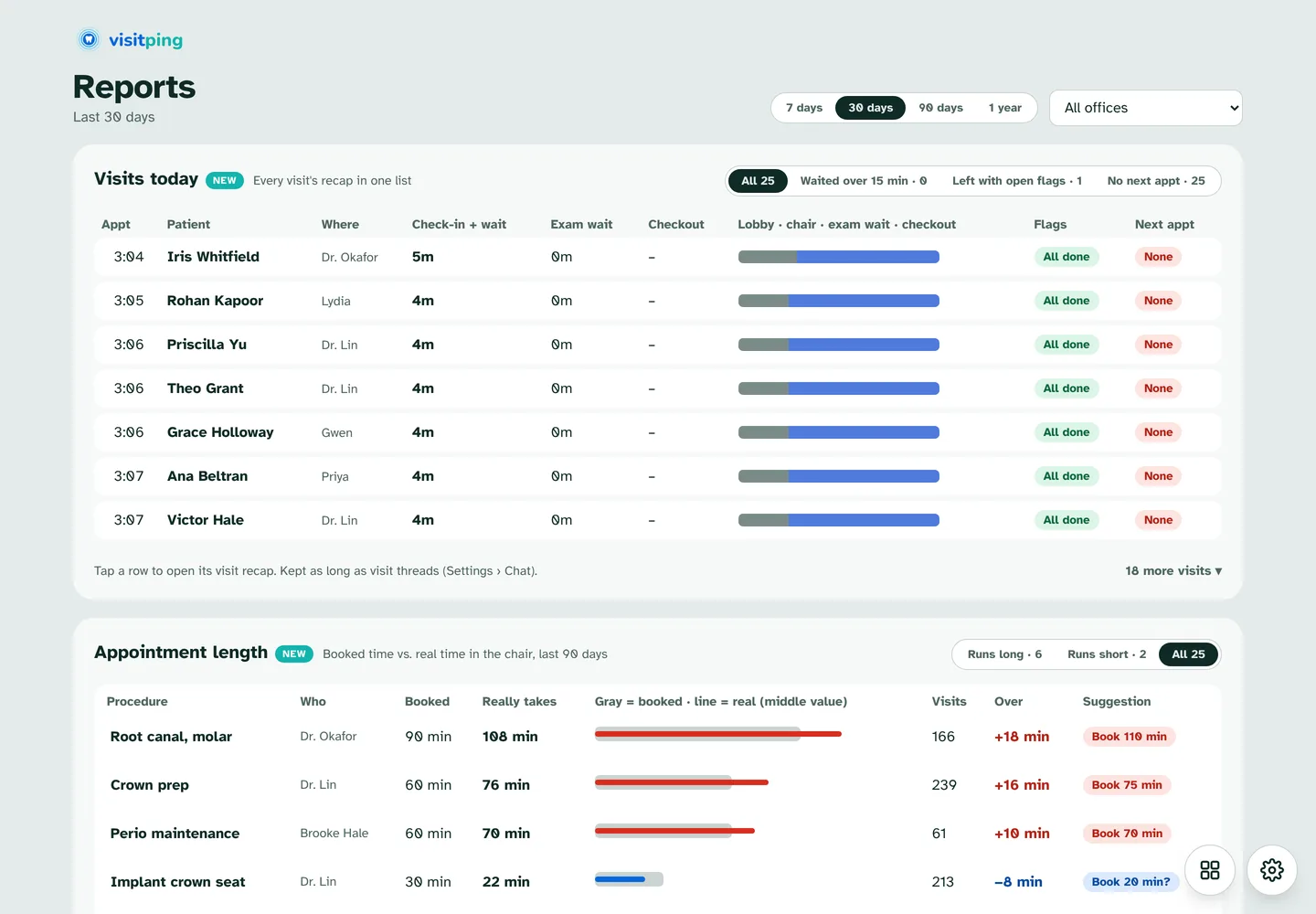Click the Lydia location in Rohan's row
1316x914 pixels.
[335, 301]
